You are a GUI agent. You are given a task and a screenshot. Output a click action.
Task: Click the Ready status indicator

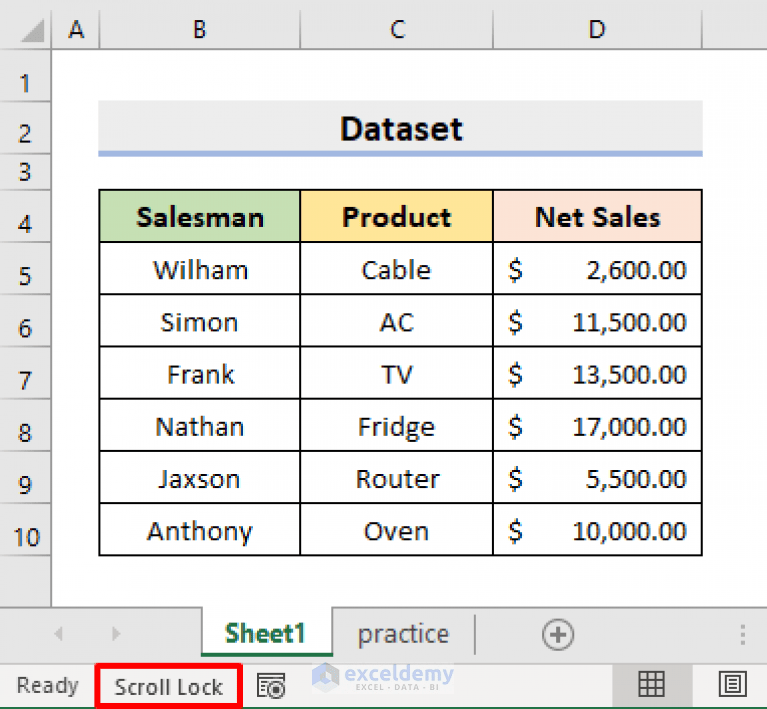tap(47, 686)
